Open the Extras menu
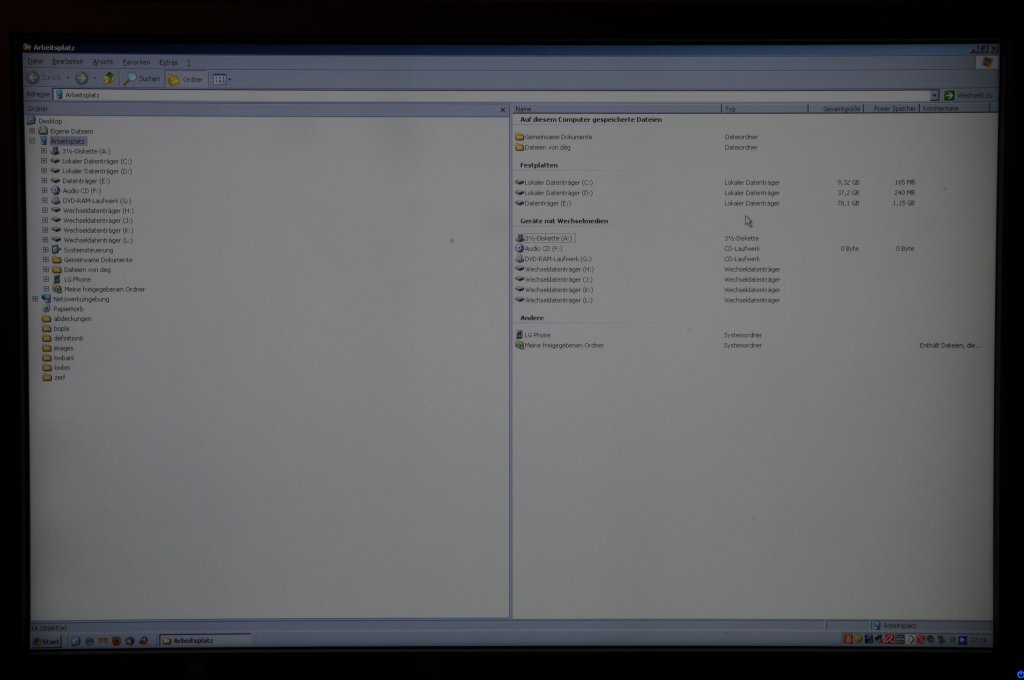The image size is (1024, 680). (x=168, y=62)
